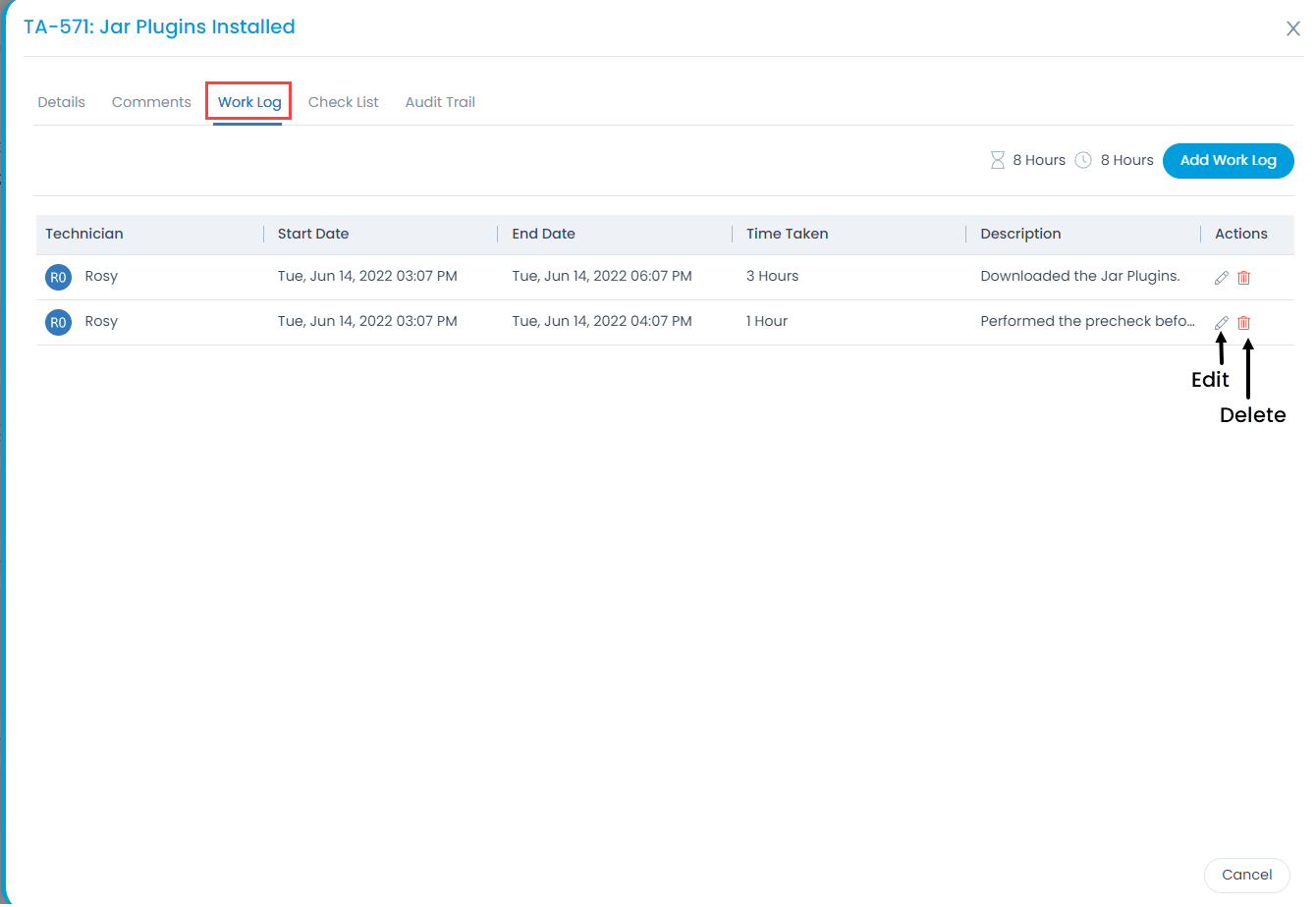Click the '8 Hours' text beside the hourglass
Viewport: 1316px width, 907px height.
click(x=1039, y=160)
